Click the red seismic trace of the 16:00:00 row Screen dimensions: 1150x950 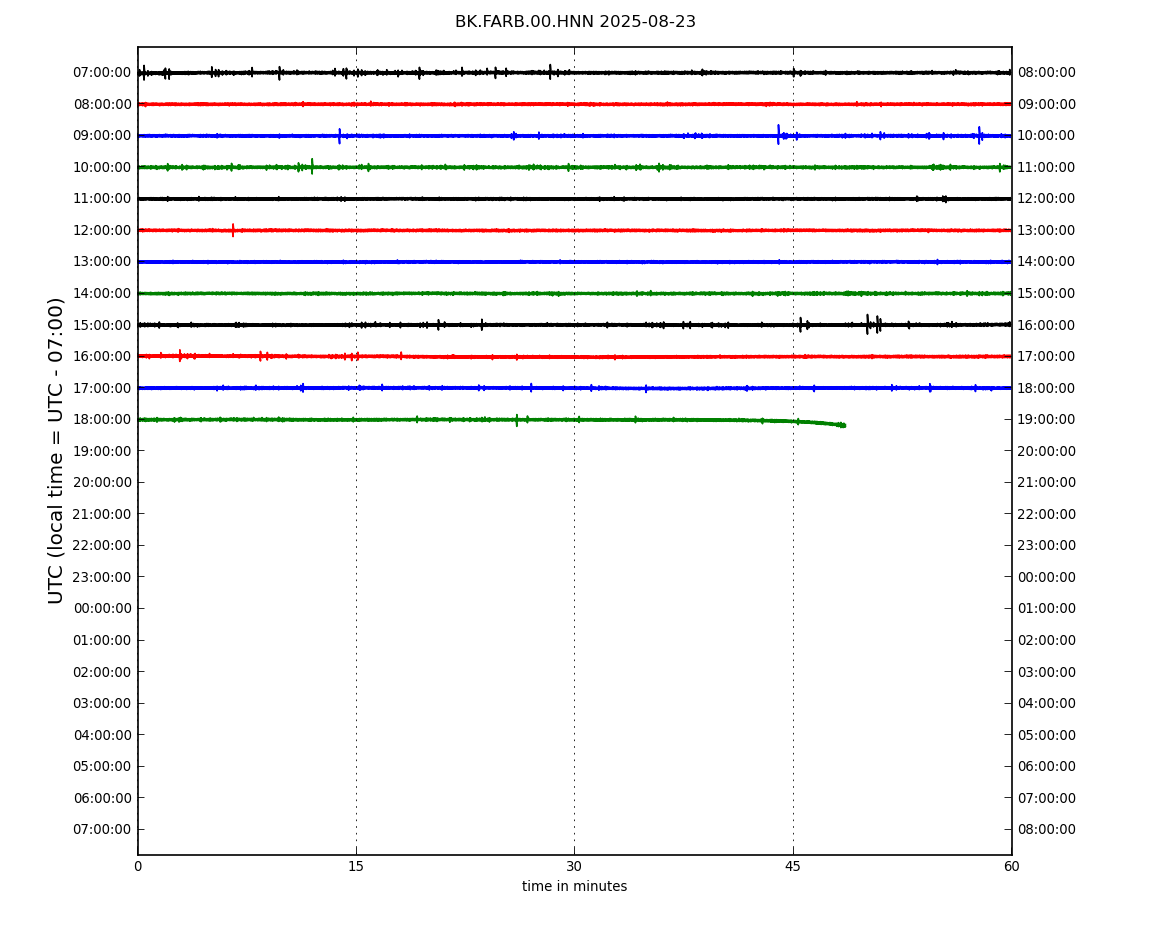[x=574, y=357]
